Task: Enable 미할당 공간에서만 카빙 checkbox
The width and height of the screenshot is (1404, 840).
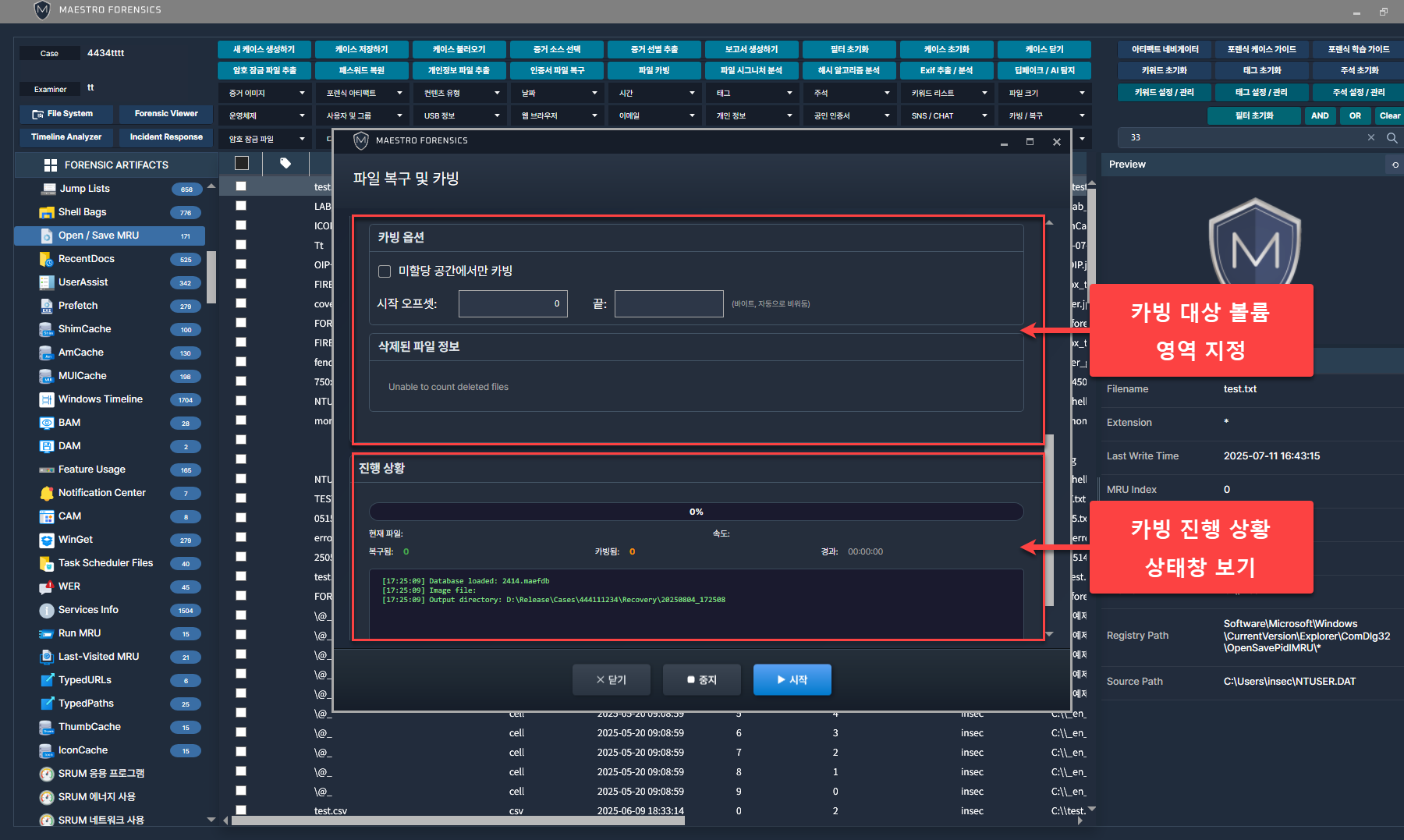Action: 385,271
